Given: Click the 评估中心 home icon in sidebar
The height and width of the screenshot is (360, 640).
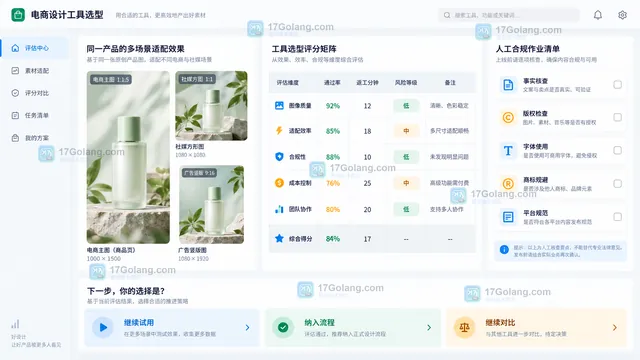Looking at the screenshot, I should click(15, 48).
